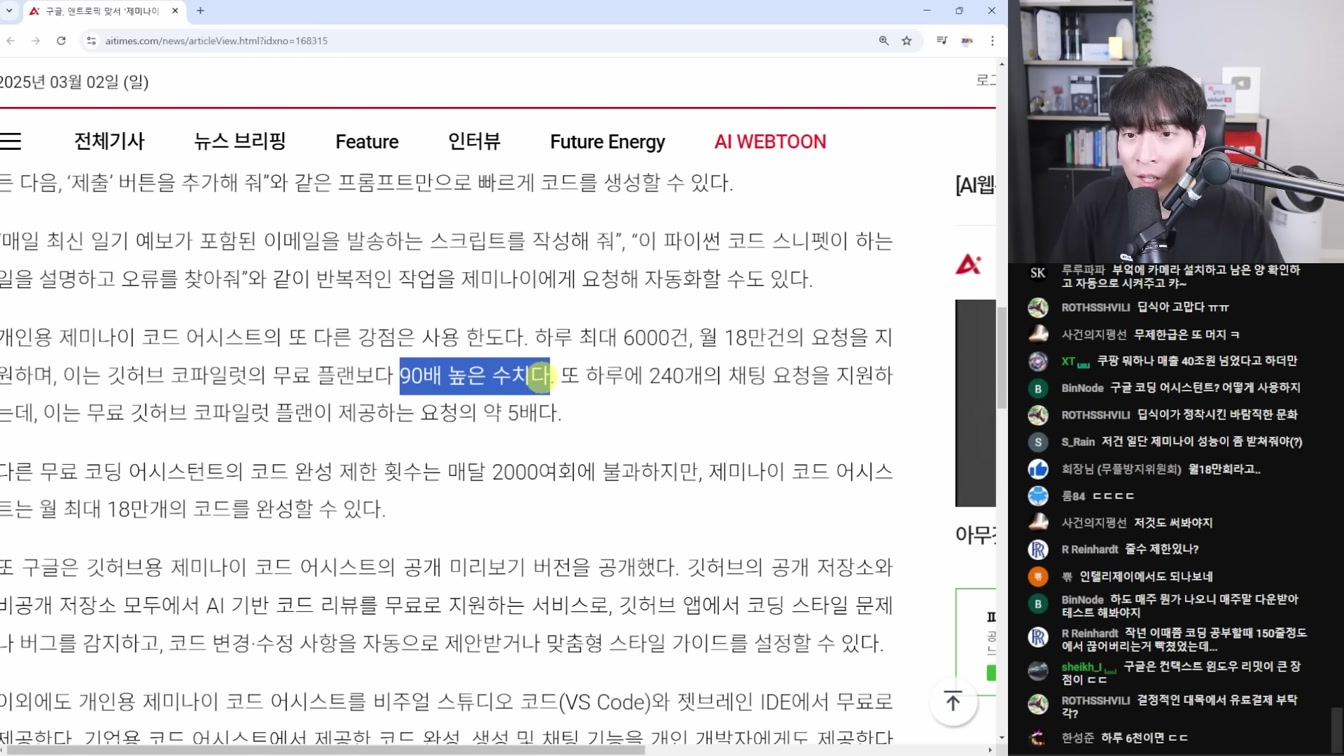1344x756 pixels.
Task: Click the webcam video overlay of streamer
Action: point(1176,132)
